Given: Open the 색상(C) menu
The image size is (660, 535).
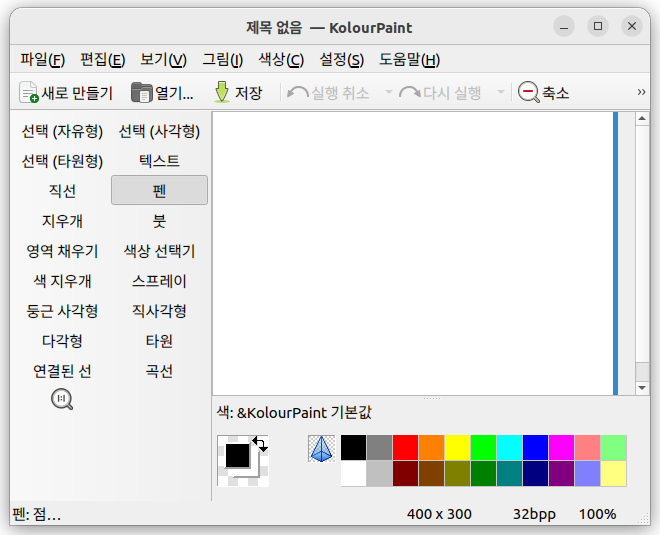Looking at the screenshot, I should pos(281,60).
